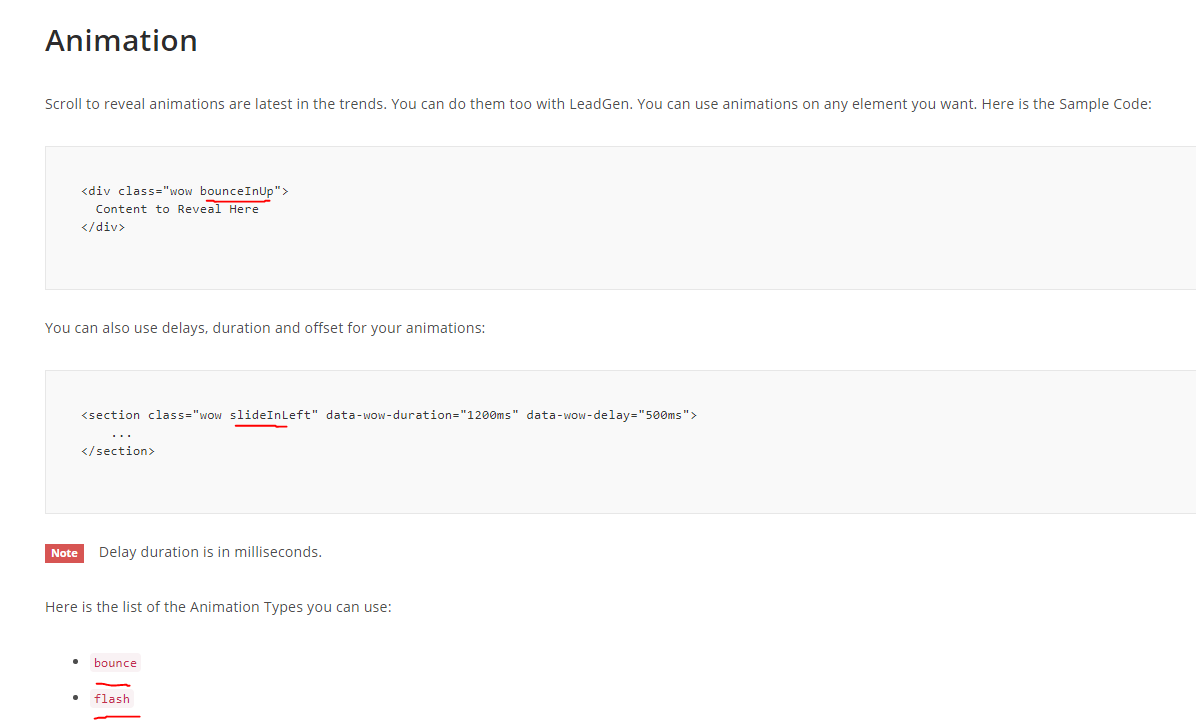Click the "Content to Reveal Here" code line
The width and height of the screenshot is (1196, 725).
point(177,209)
